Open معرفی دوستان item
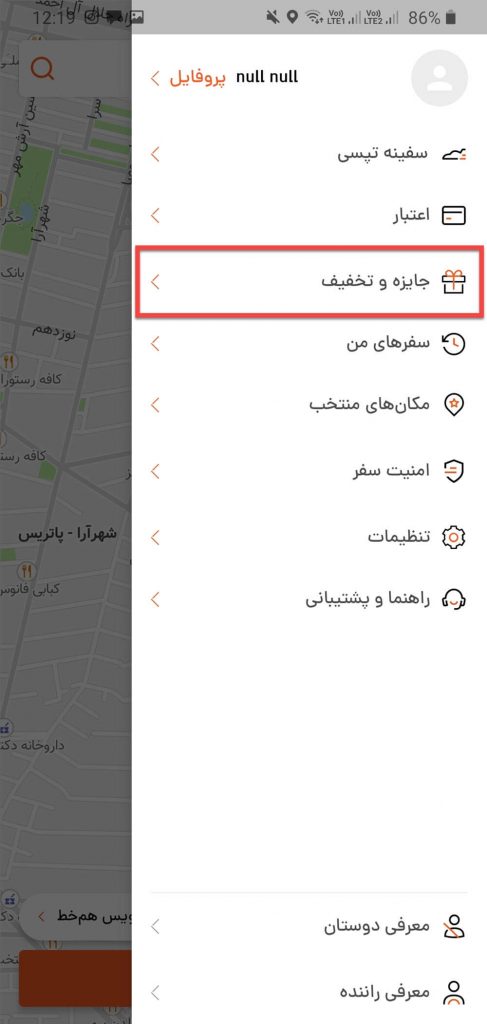 coord(309,926)
